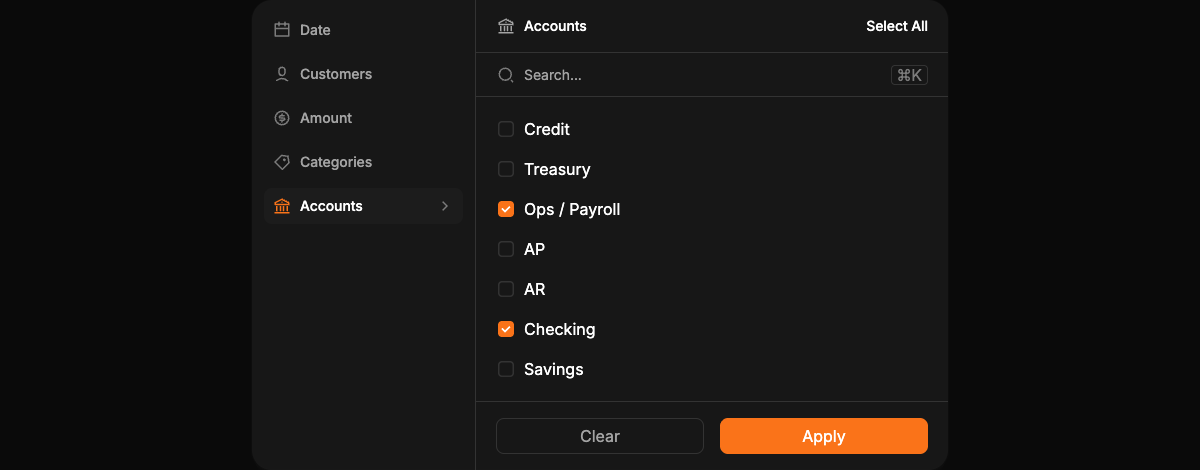Click the magnifier search icon
This screenshot has width=1200, height=470.
[x=506, y=75]
